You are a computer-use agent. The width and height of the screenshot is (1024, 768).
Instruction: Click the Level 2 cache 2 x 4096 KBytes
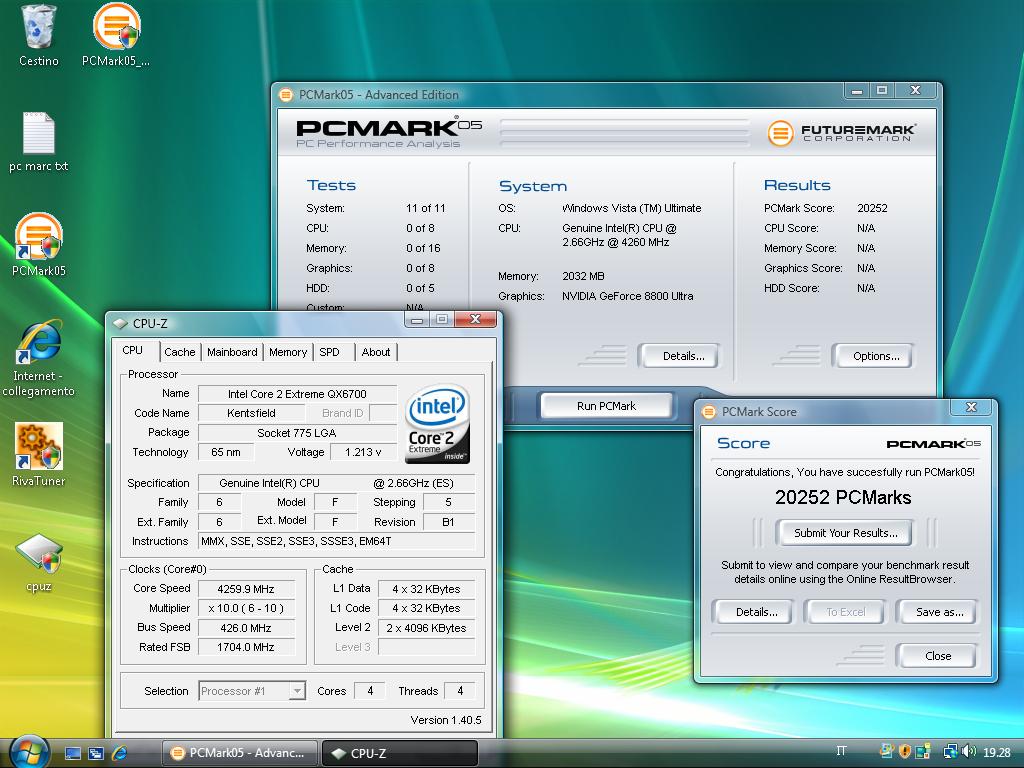(x=426, y=628)
